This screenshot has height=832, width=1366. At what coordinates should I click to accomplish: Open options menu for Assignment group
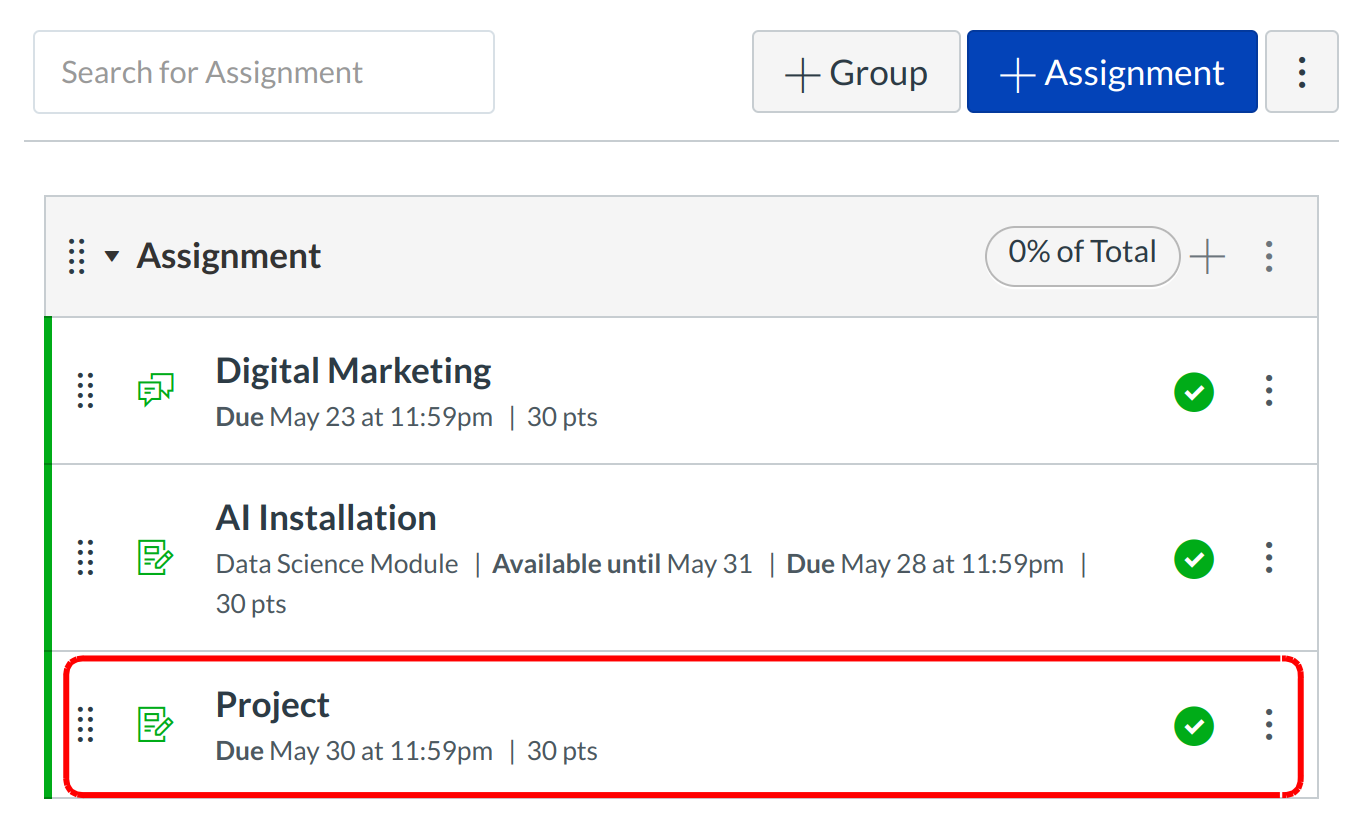(x=1269, y=257)
